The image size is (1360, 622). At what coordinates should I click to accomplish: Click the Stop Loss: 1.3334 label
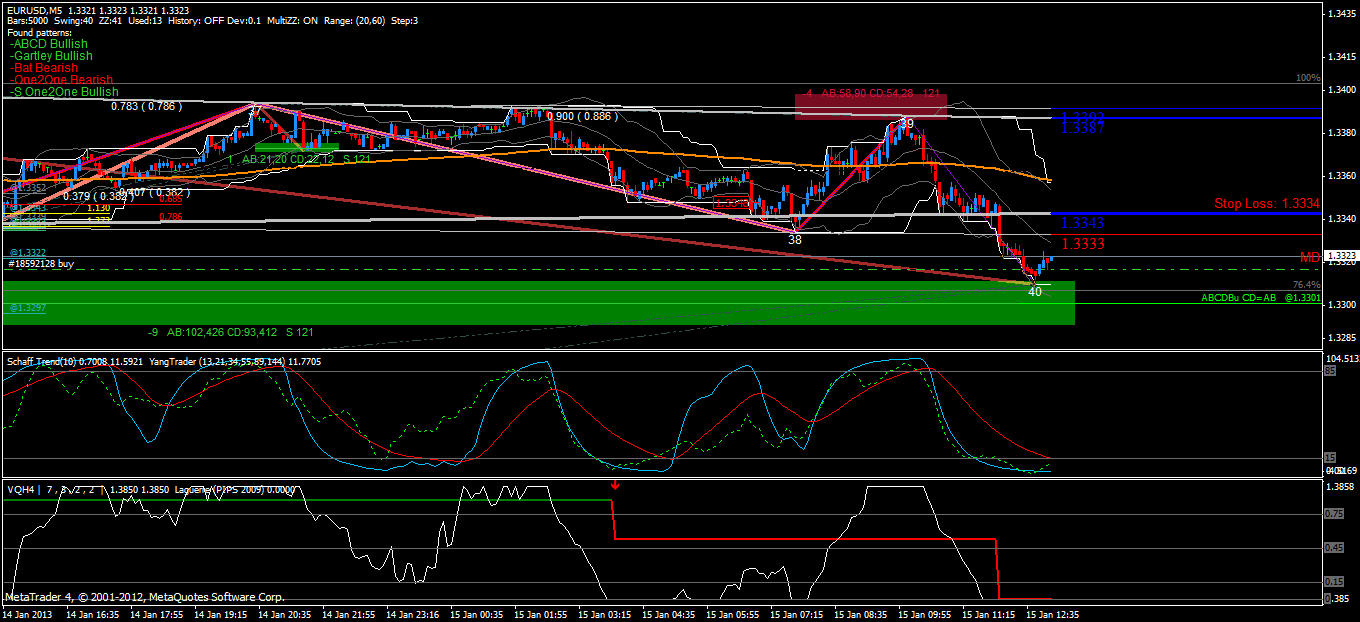pos(1267,203)
